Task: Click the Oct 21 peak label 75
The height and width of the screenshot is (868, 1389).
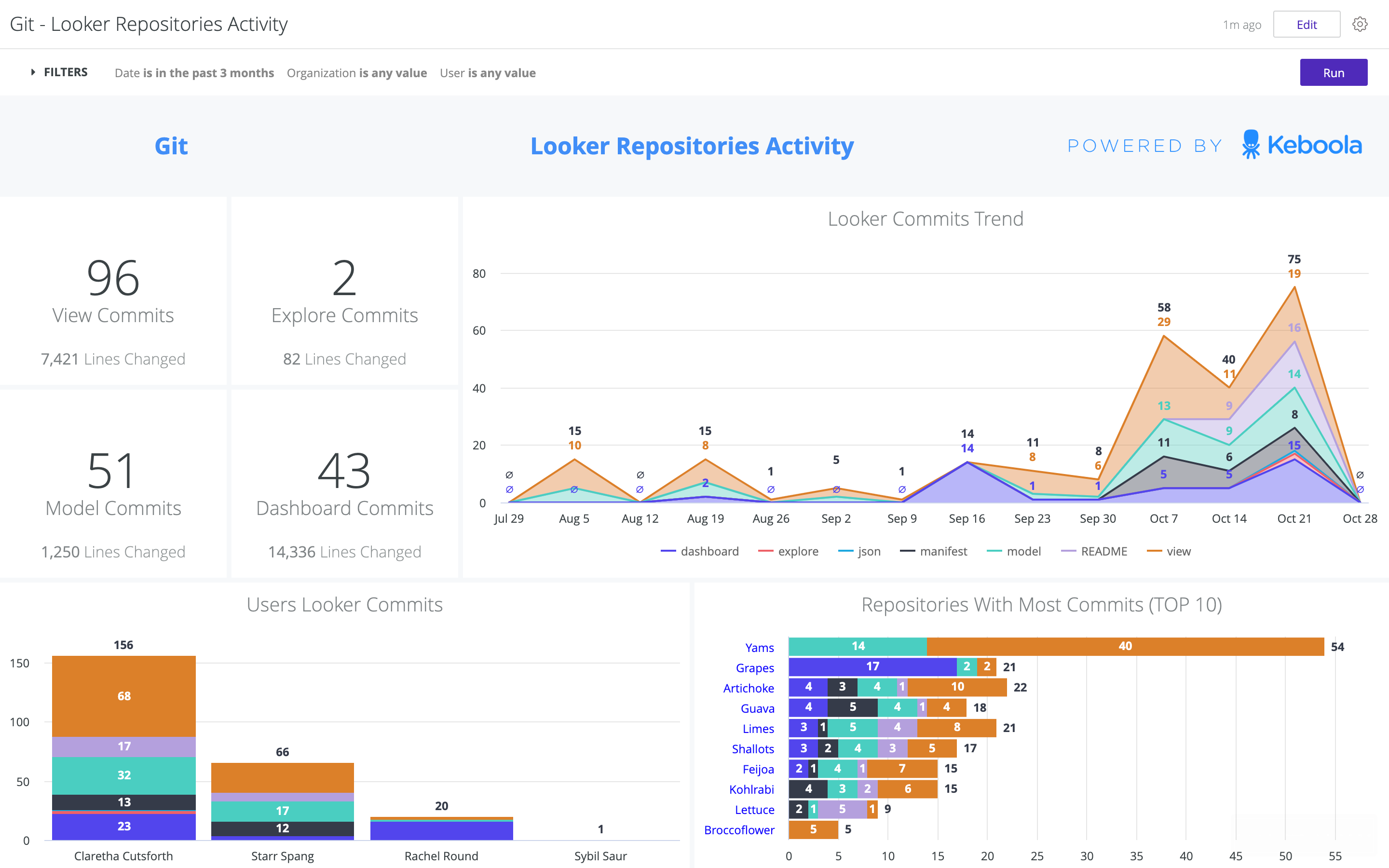Action: point(1294,259)
